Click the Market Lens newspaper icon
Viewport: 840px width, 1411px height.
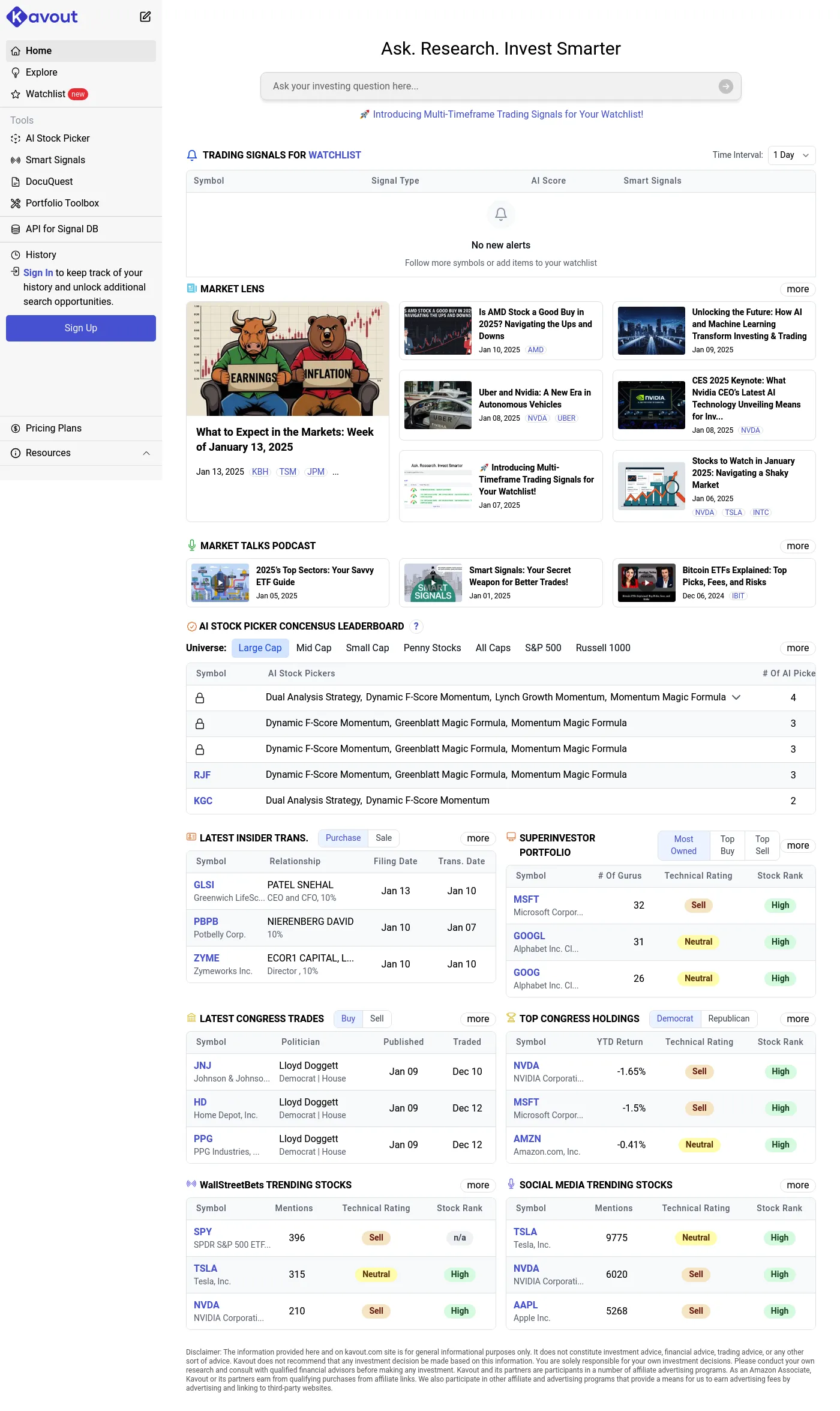[x=192, y=289]
